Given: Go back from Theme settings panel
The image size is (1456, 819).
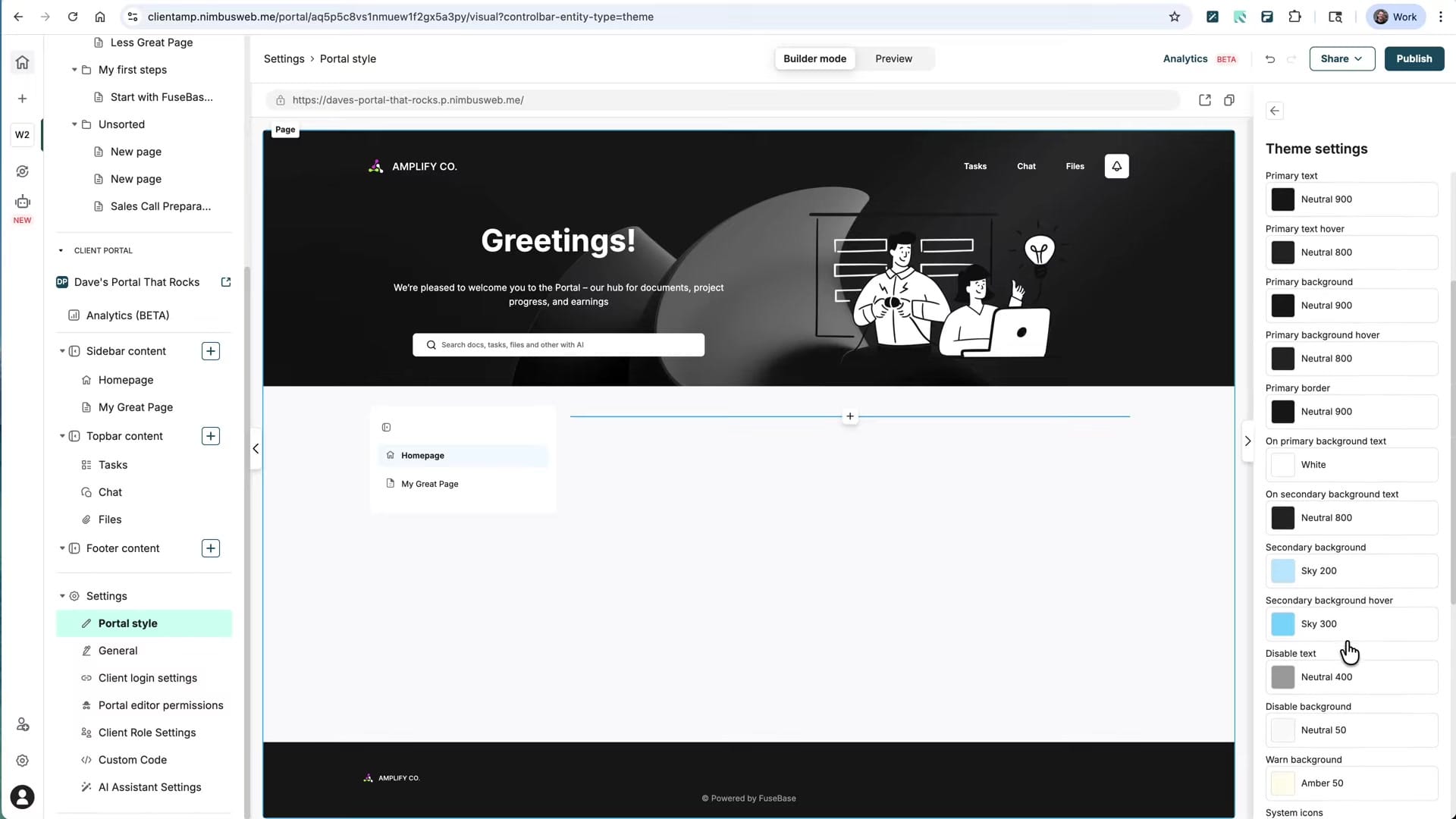Looking at the screenshot, I should [x=1275, y=111].
